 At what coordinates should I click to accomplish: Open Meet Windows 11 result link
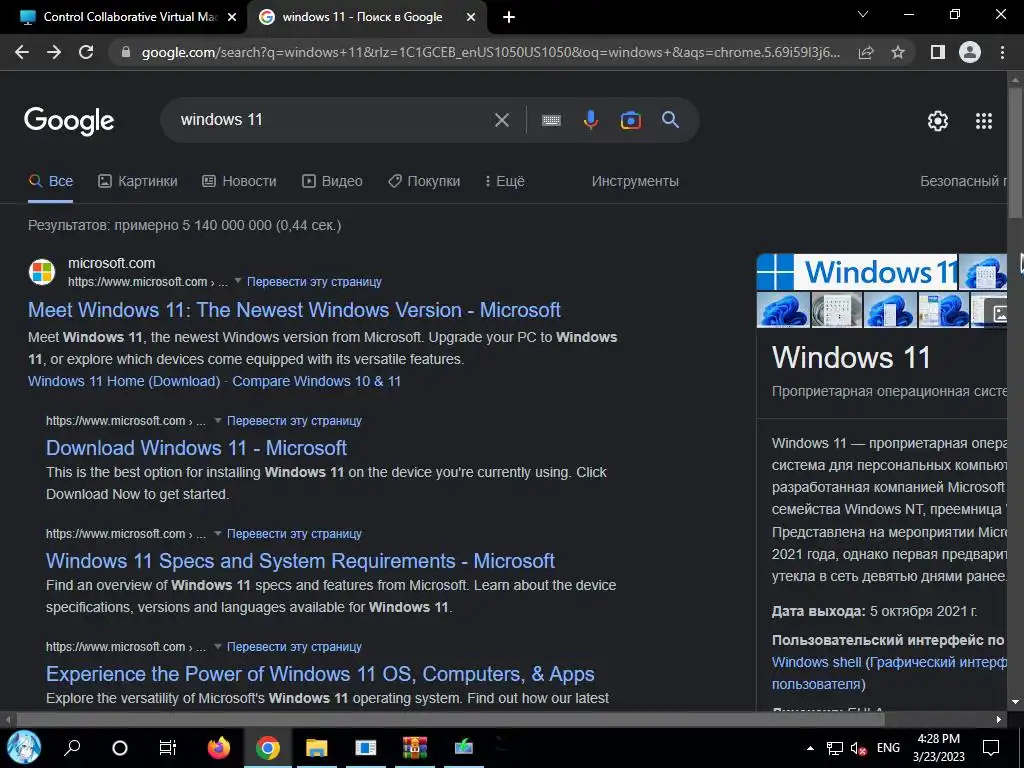pyautogui.click(x=294, y=310)
